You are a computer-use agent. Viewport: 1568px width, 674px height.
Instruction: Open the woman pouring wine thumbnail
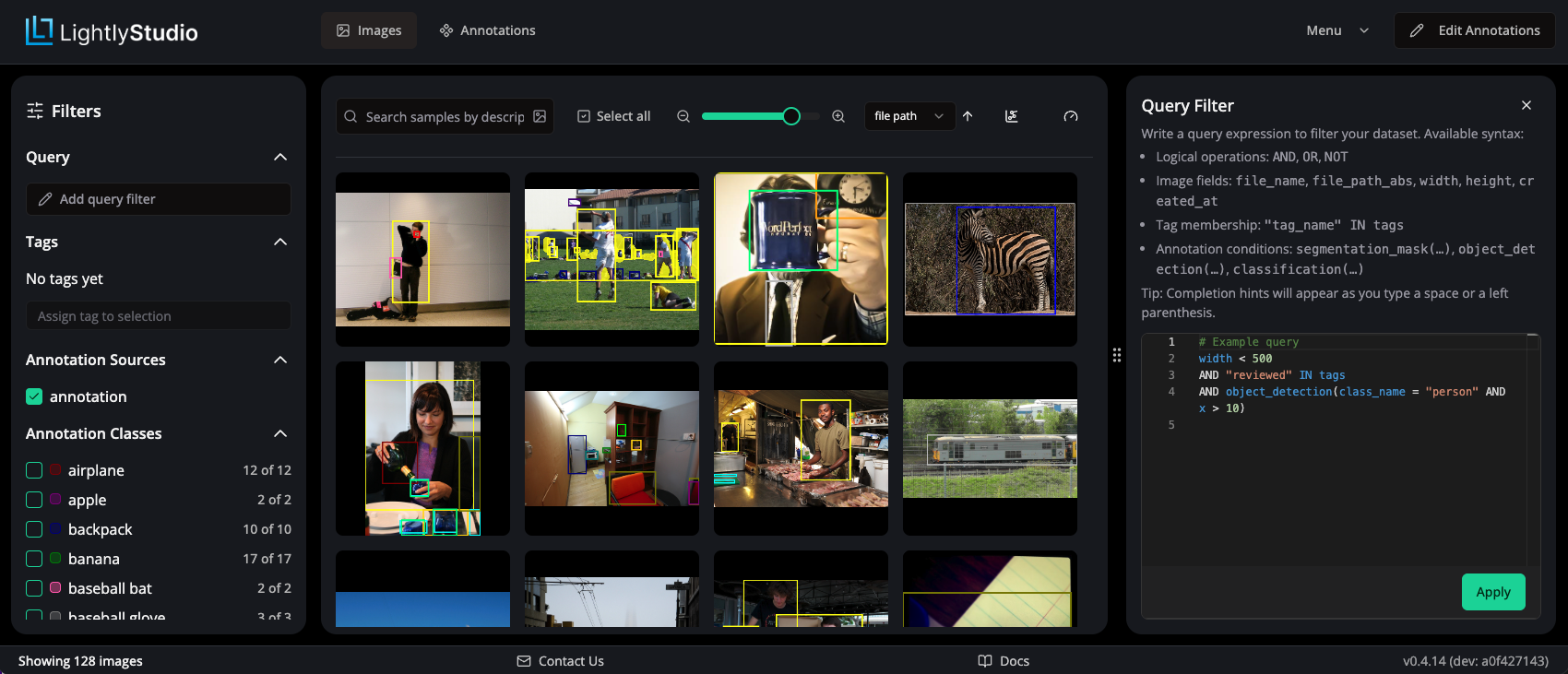click(x=422, y=448)
